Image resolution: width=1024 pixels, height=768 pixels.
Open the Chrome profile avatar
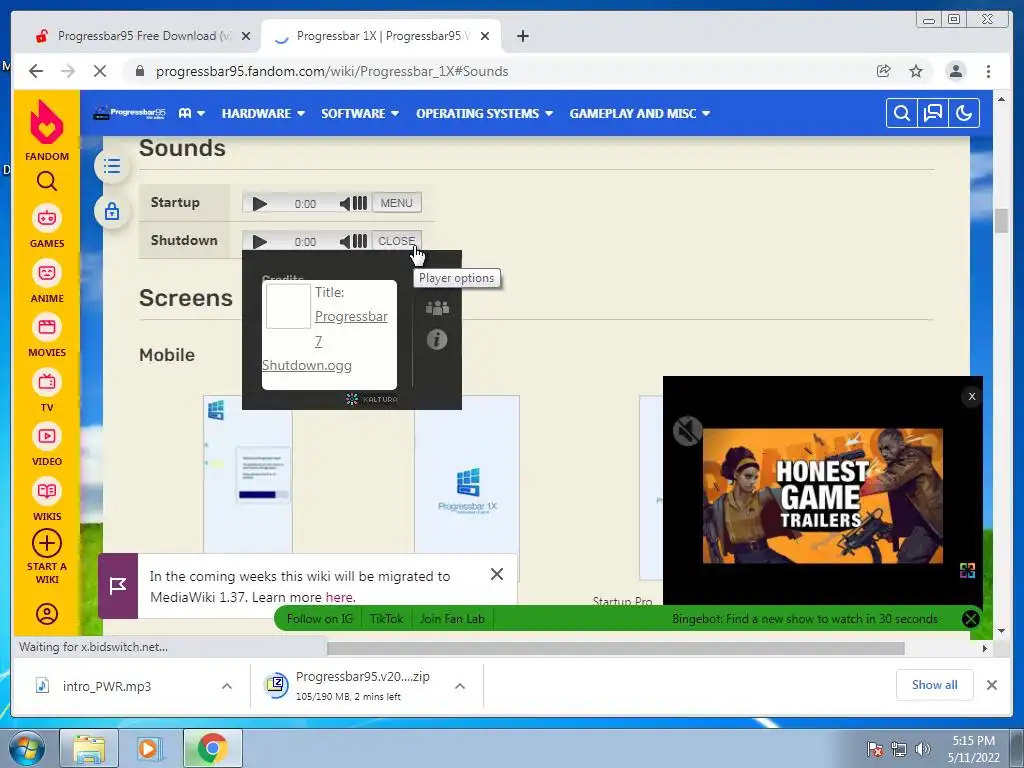point(955,71)
